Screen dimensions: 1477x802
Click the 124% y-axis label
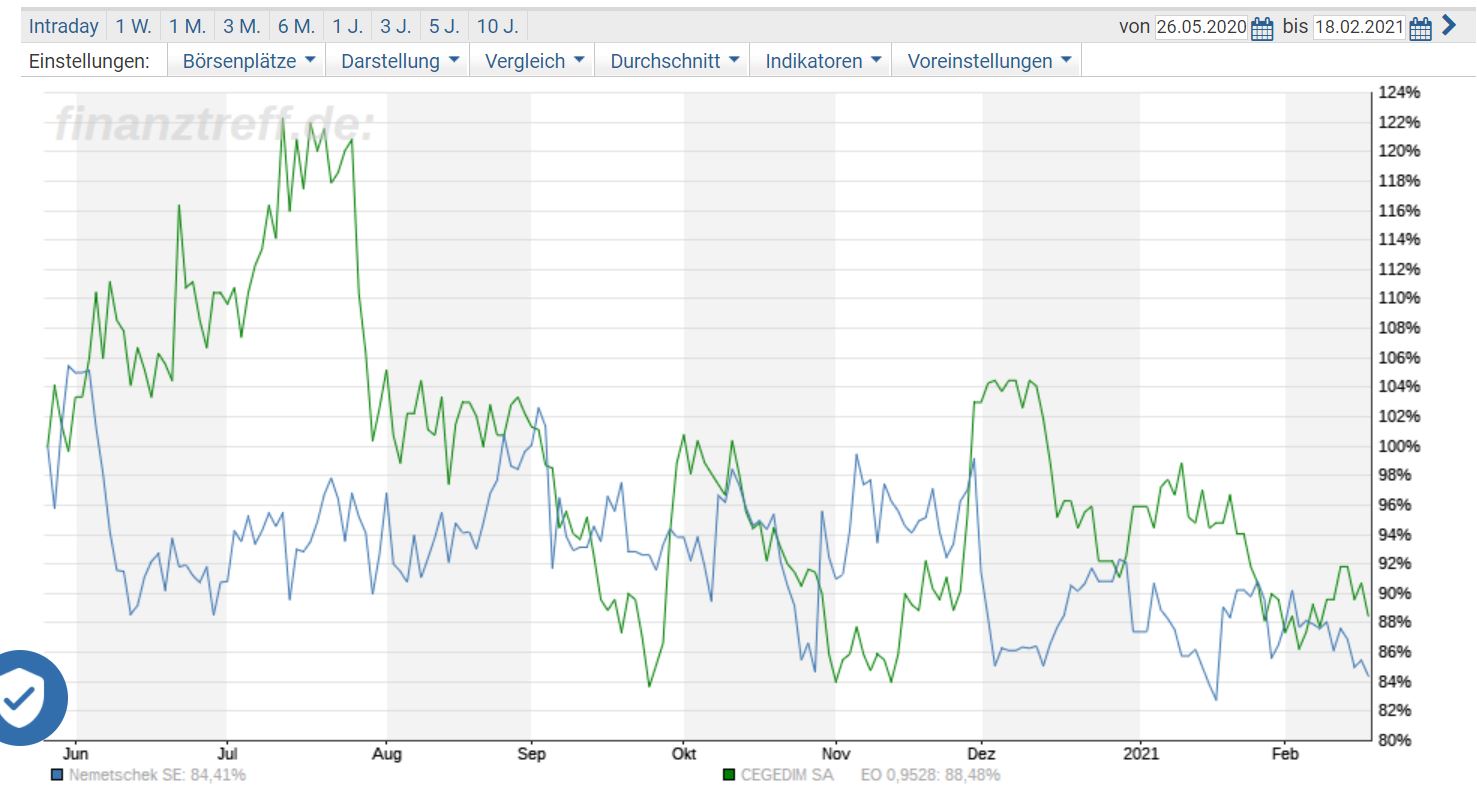coord(1399,93)
